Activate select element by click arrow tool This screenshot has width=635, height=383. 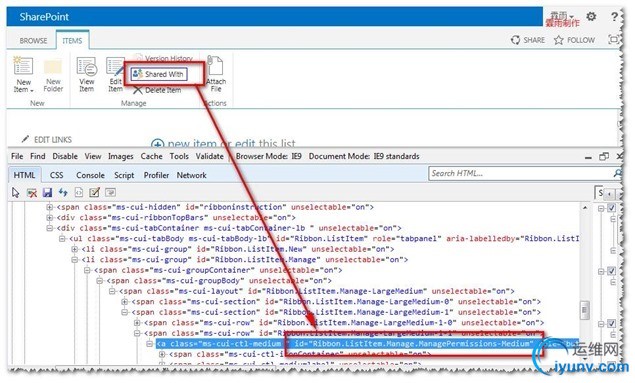[15, 192]
